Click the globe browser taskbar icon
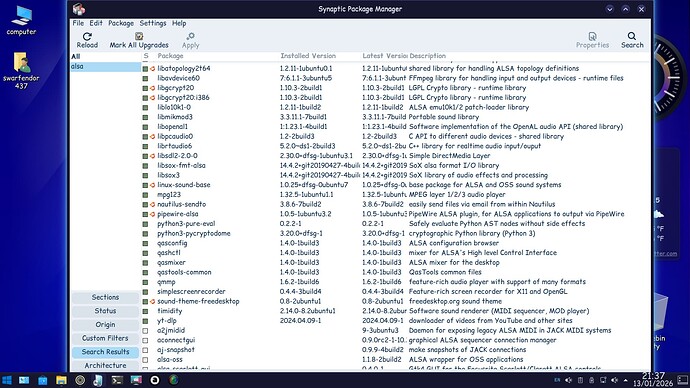The height and width of the screenshot is (388, 690). tap(174, 380)
